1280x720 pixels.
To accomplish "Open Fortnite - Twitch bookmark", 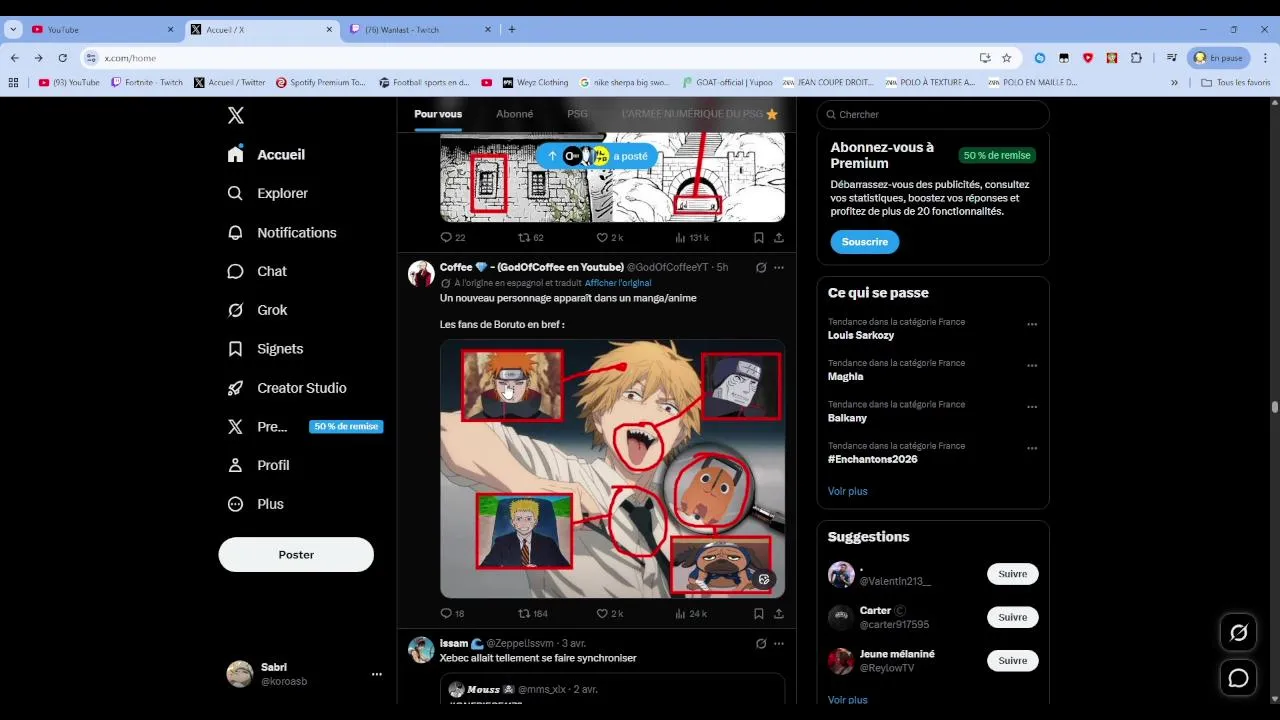I will (147, 83).
